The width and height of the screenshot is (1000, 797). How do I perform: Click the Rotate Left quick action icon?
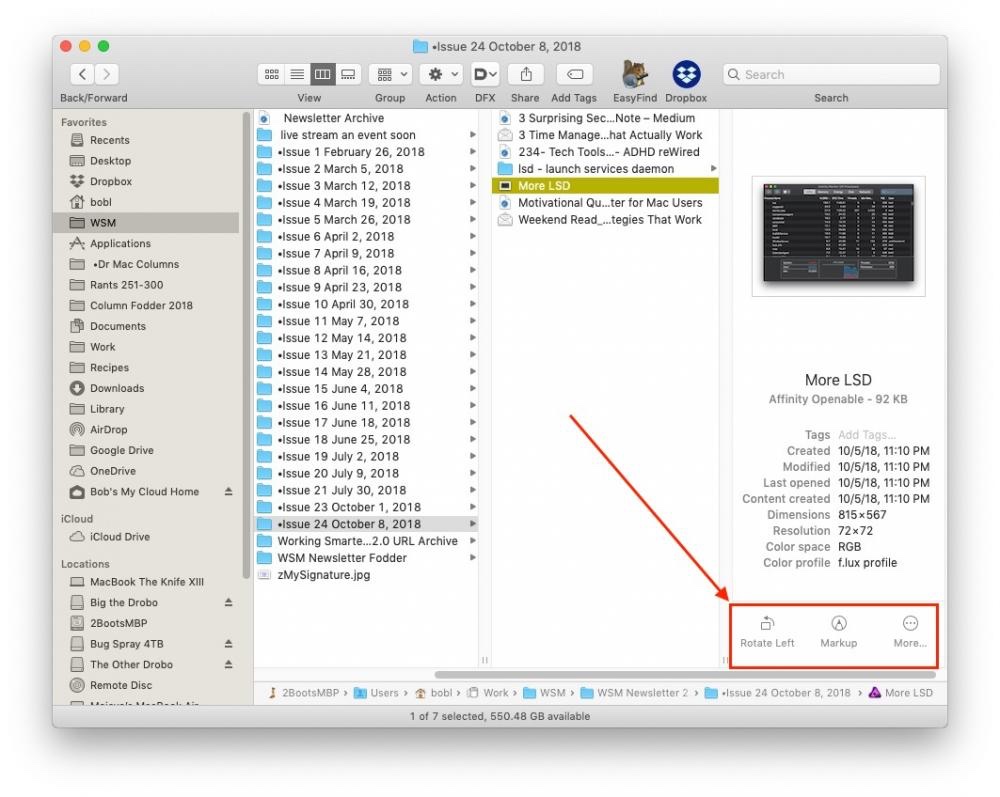[767, 624]
